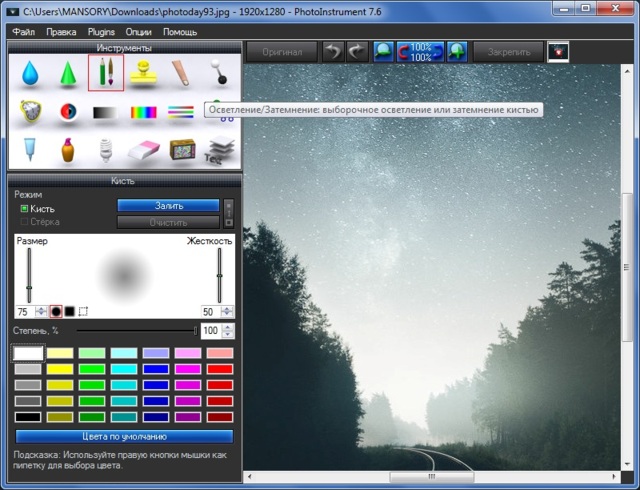Pick the pink eraser tool
The height and width of the screenshot is (490, 640).
click(145, 152)
